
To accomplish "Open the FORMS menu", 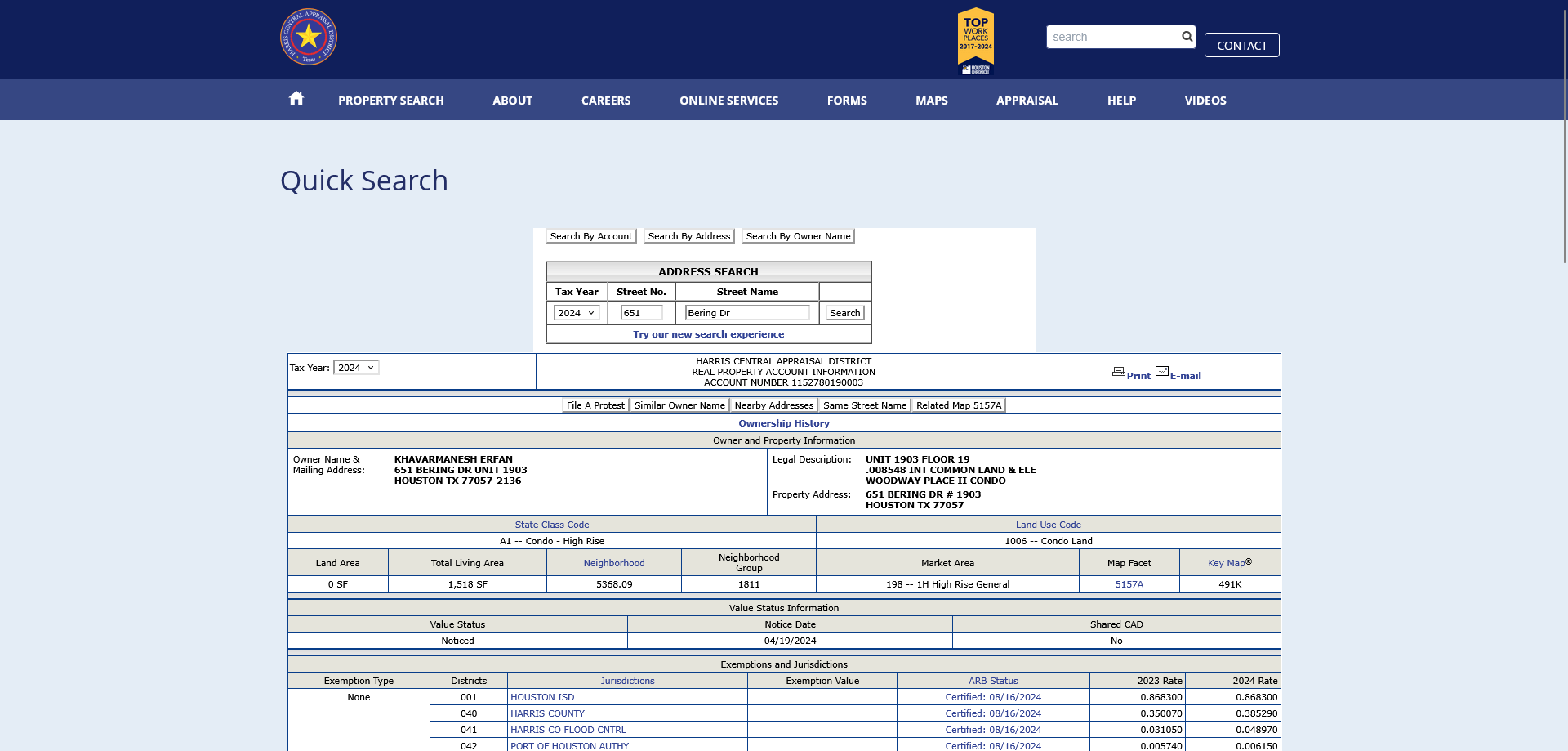I will tap(847, 101).
